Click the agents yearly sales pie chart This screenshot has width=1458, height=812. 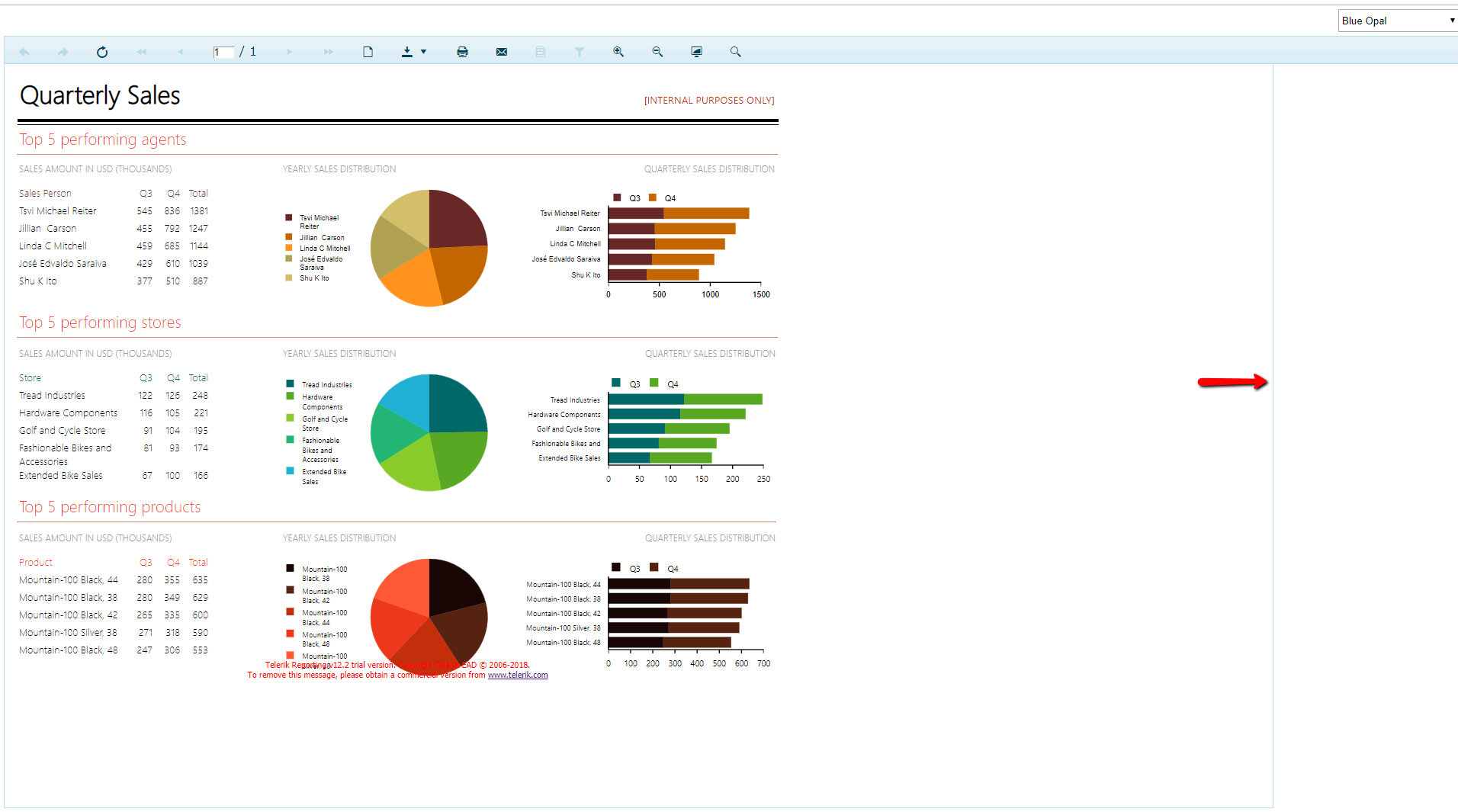(x=429, y=248)
